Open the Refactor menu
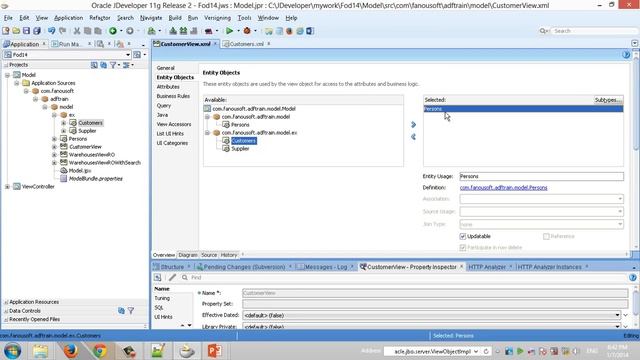 tap(100, 18)
